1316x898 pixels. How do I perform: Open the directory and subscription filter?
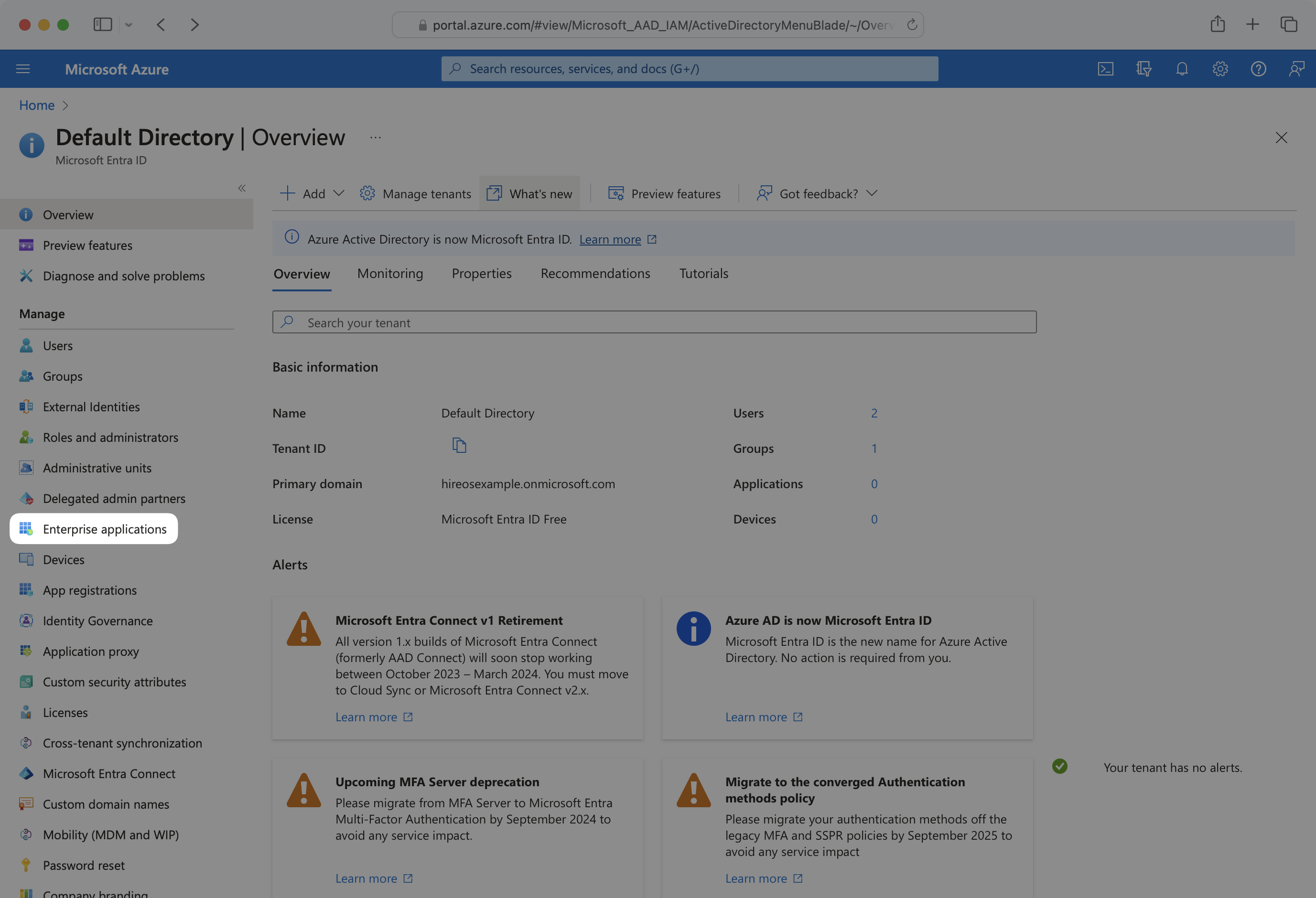click(x=1143, y=68)
